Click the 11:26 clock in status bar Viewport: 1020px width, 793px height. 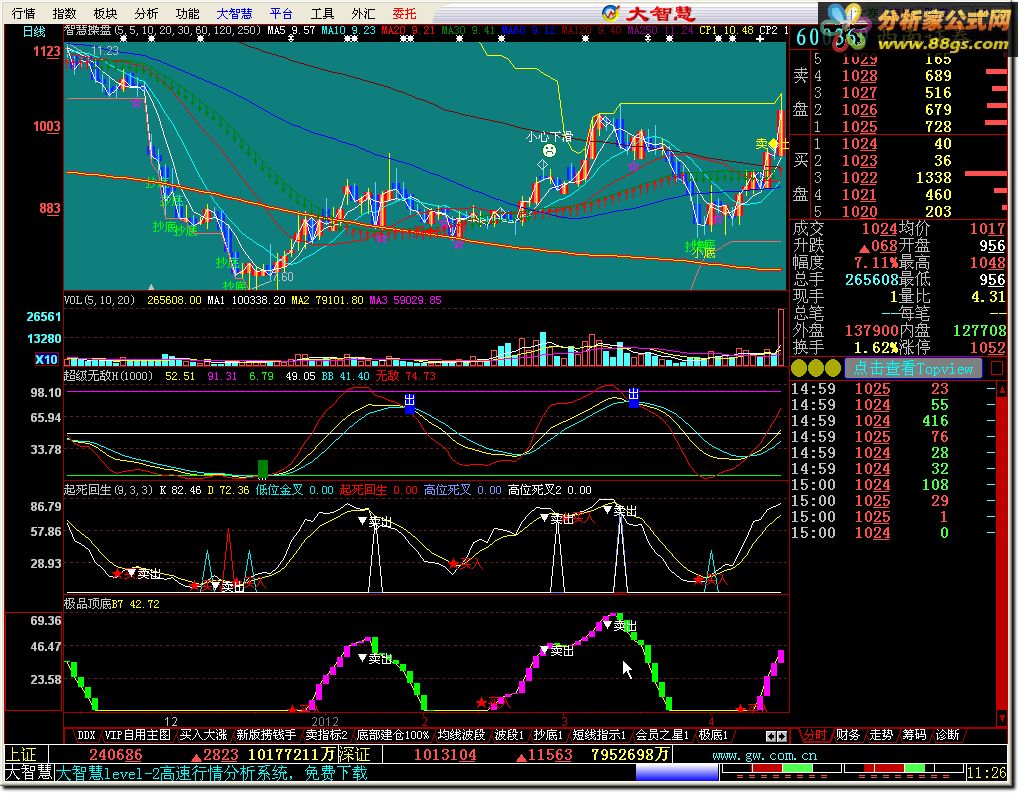point(986,773)
